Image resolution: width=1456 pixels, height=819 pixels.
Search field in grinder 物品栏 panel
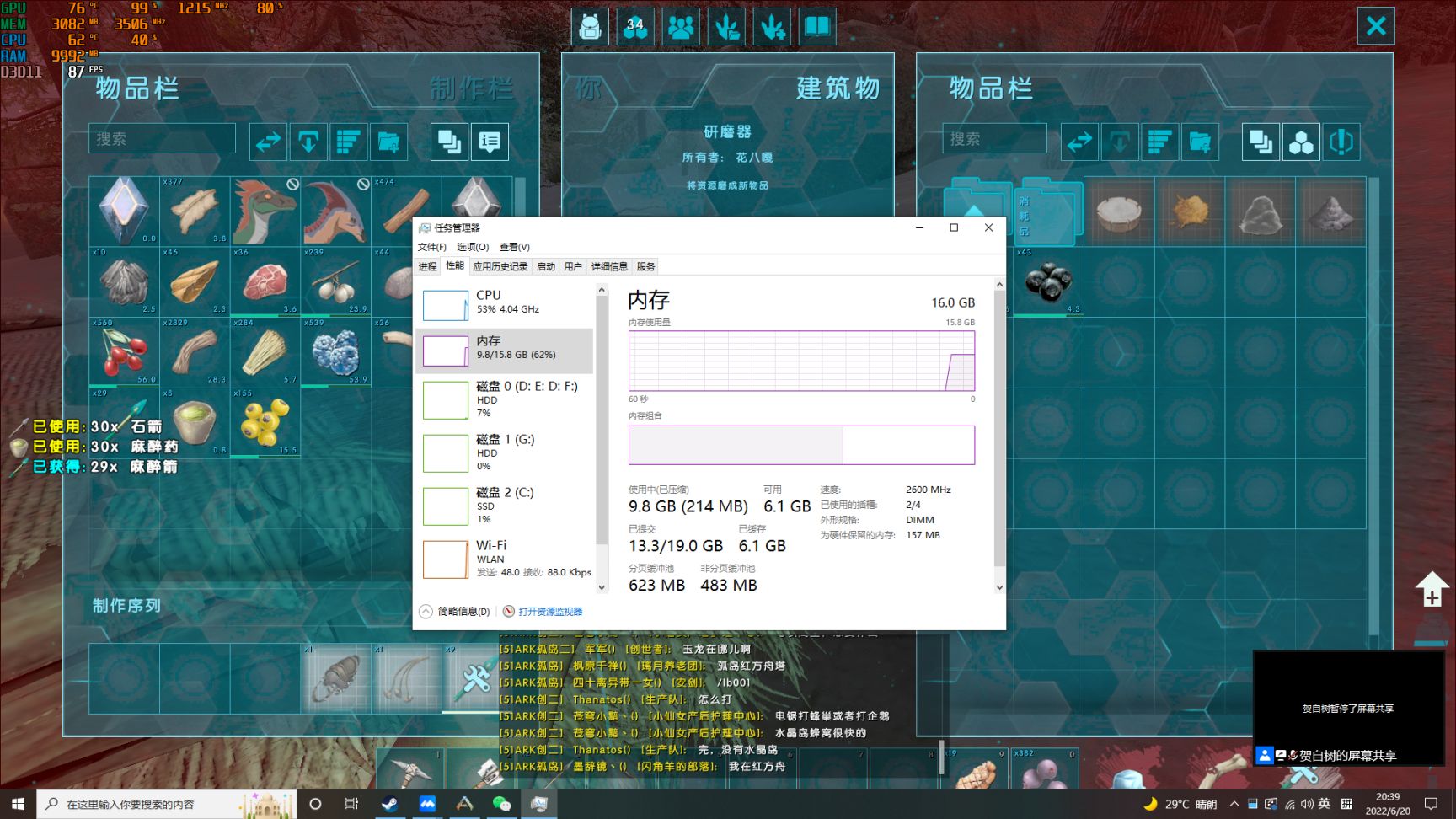[994, 138]
